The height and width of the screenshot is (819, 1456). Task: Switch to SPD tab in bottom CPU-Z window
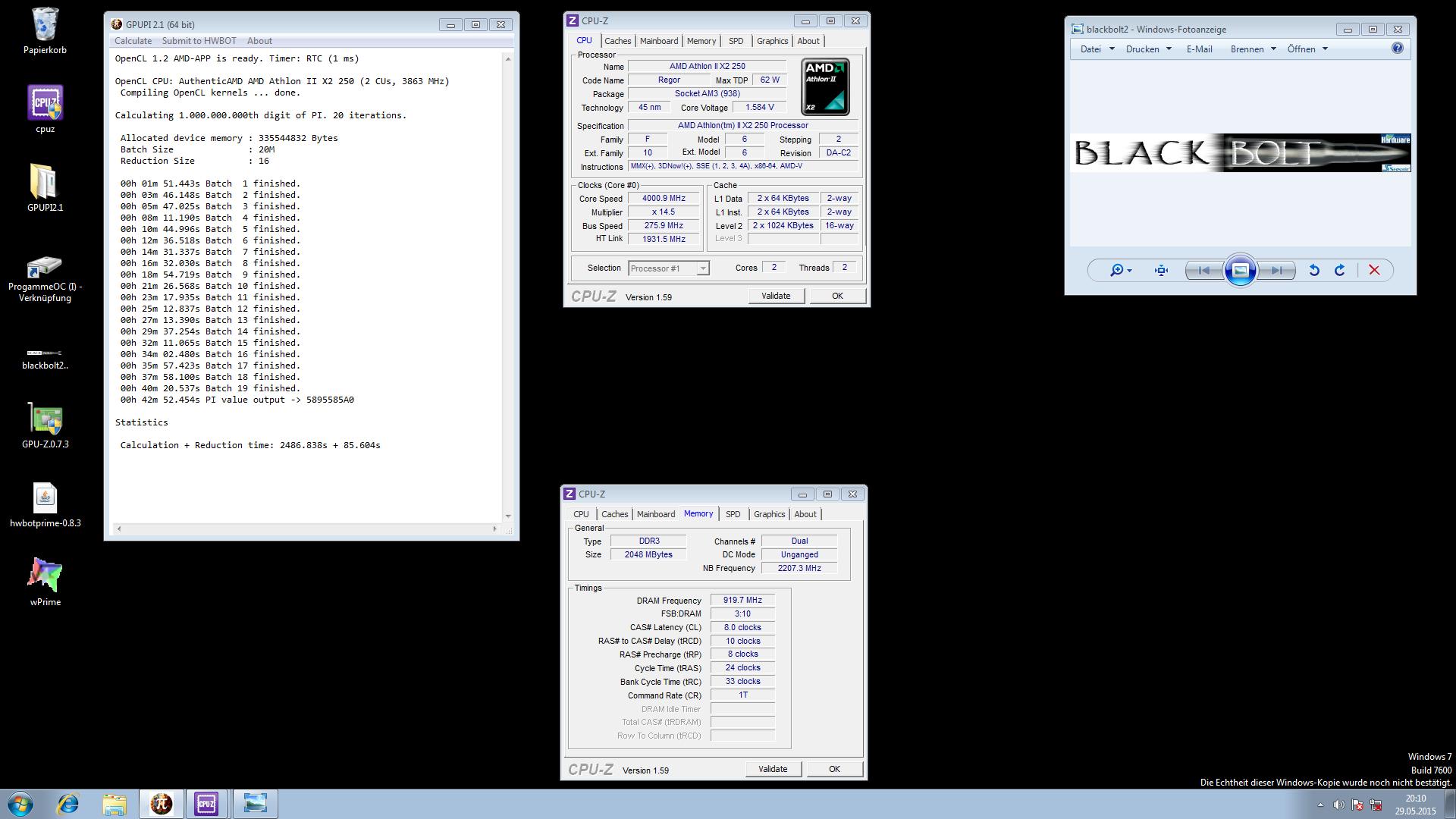[733, 514]
